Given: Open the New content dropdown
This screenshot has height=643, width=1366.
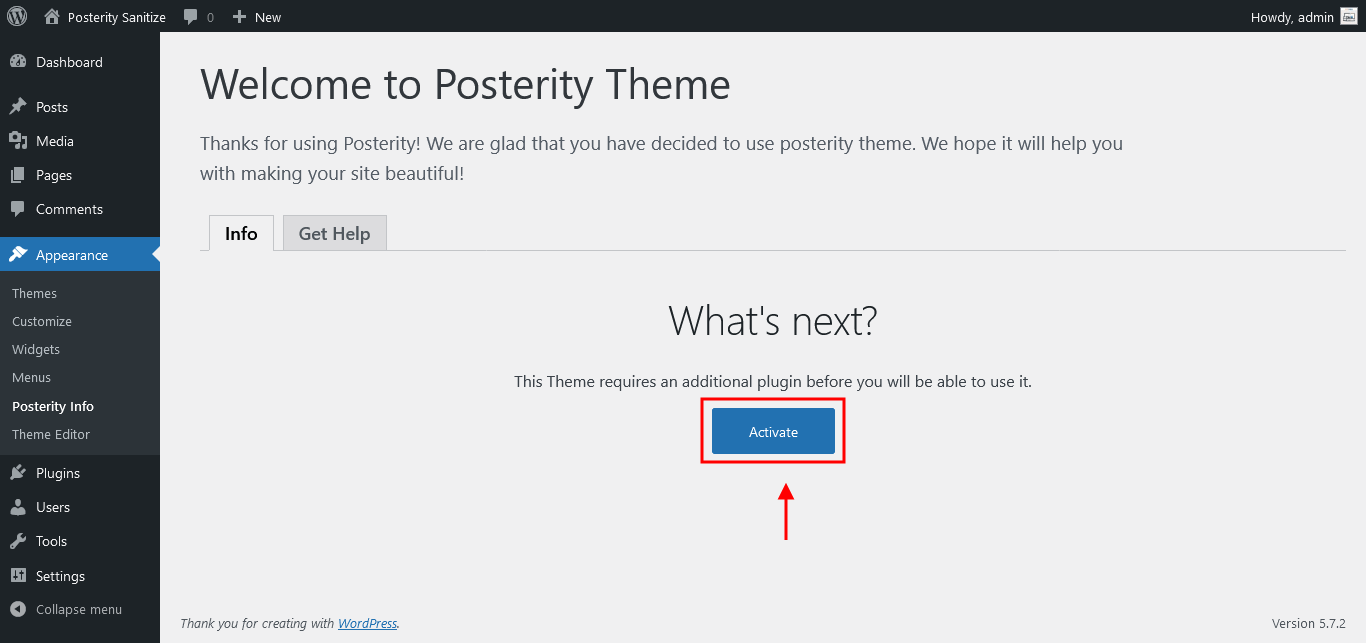Looking at the screenshot, I should coord(257,17).
